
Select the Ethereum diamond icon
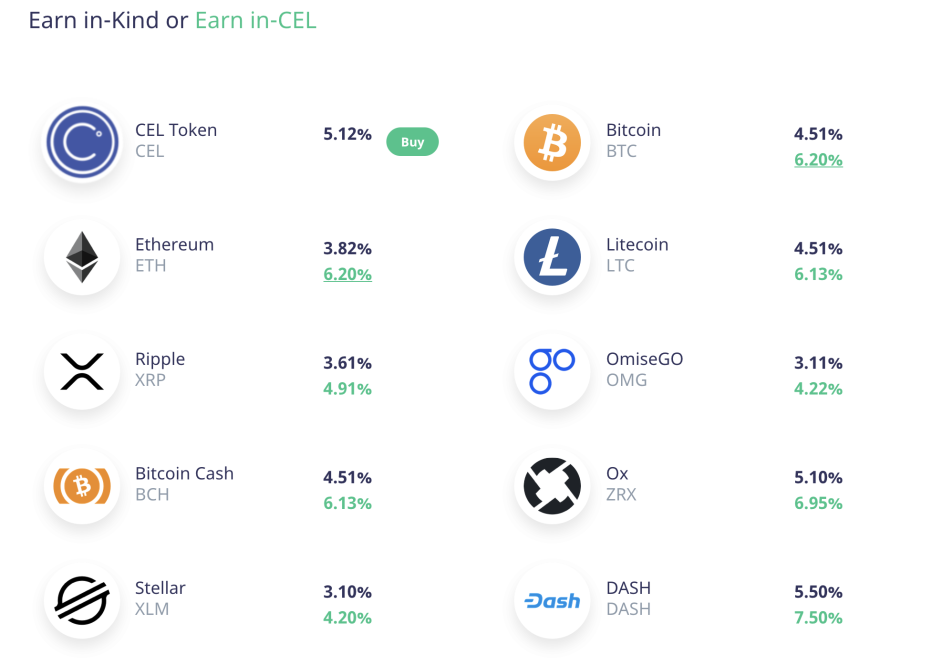pyautogui.click(x=81, y=256)
